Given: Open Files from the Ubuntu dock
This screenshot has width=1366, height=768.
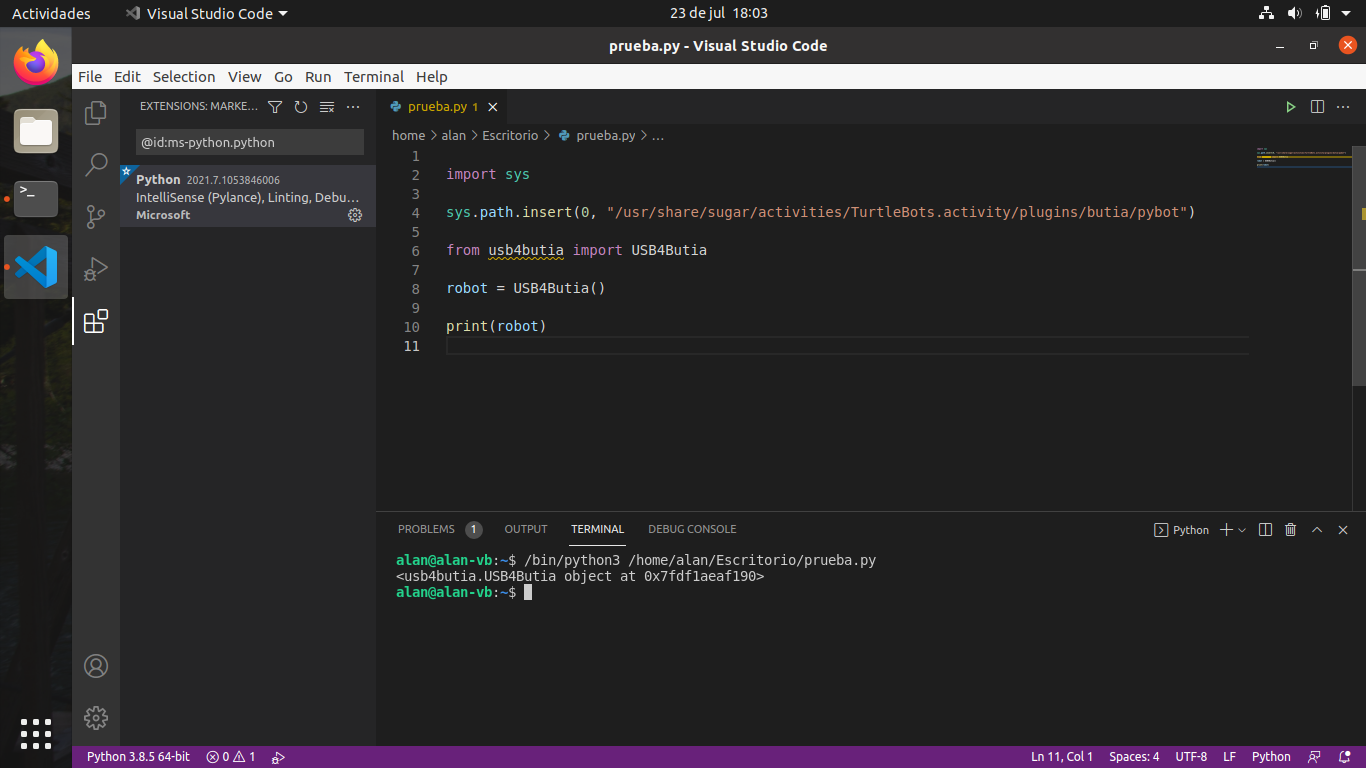Looking at the screenshot, I should (36, 131).
